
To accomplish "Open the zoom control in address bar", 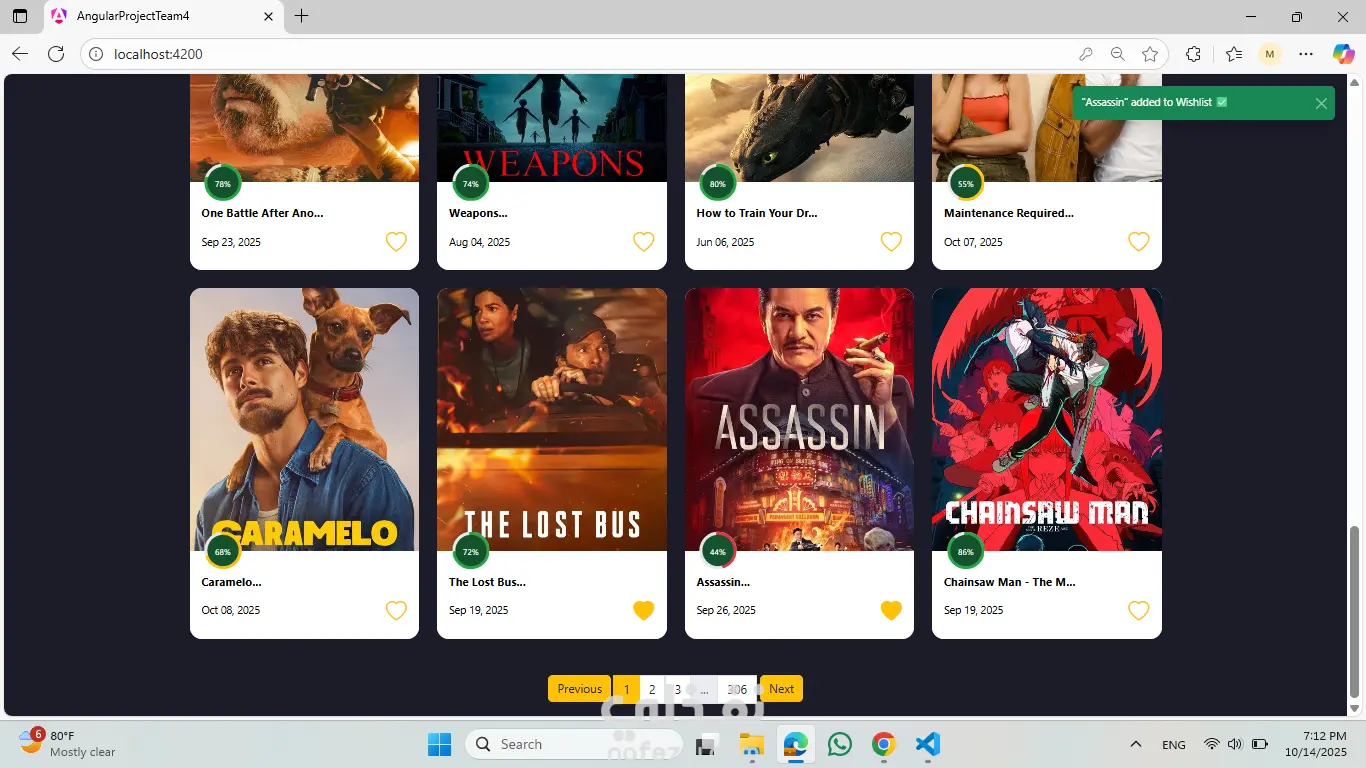I will click(1118, 54).
